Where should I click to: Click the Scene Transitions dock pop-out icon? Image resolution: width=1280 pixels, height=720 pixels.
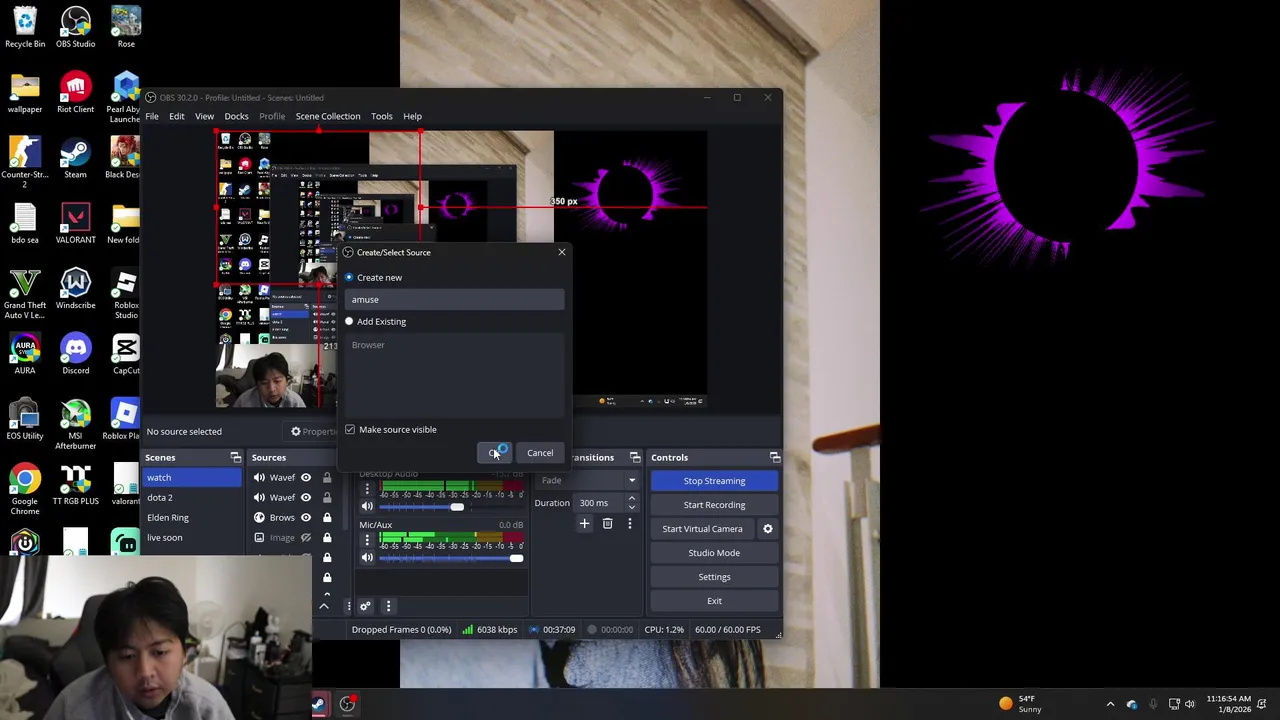point(634,457)
